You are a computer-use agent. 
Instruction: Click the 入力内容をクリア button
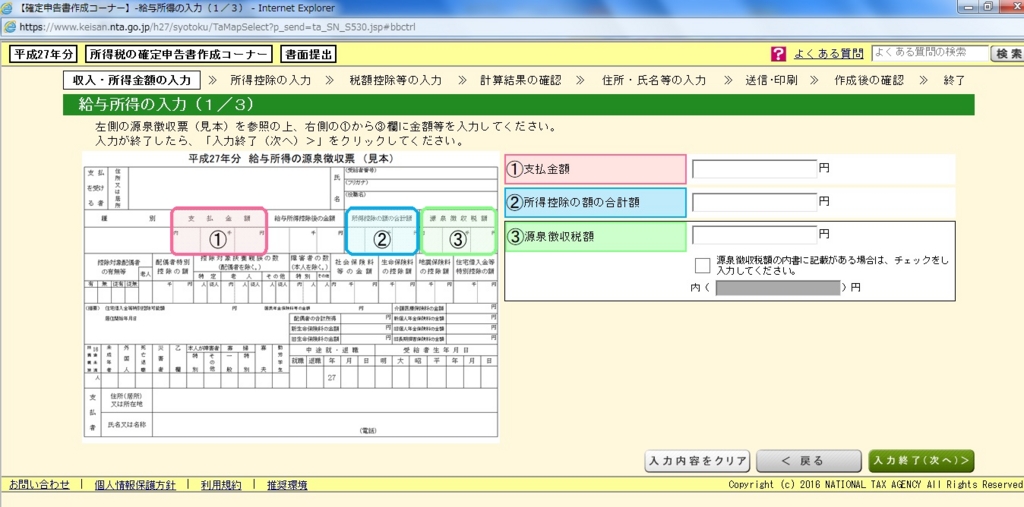pos(697,461)
